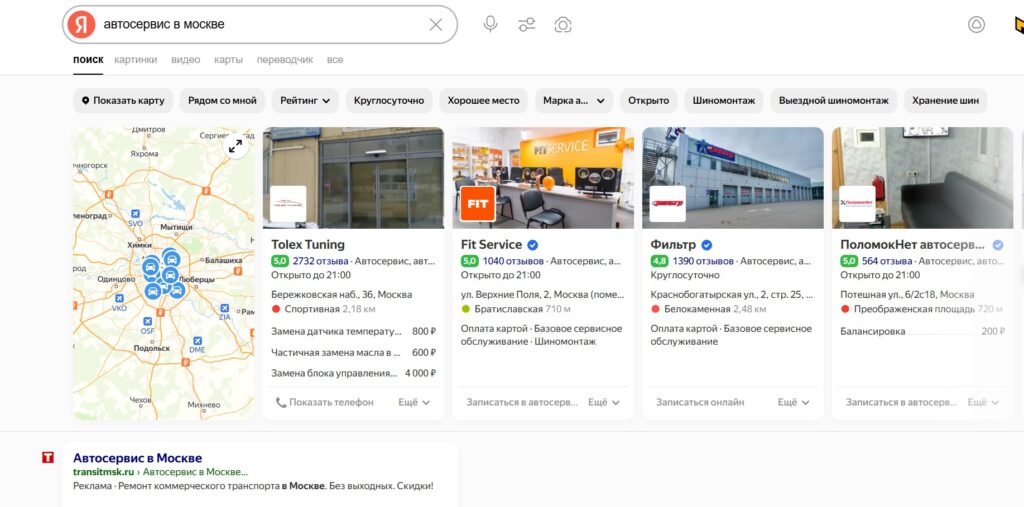Click Замена блока управления 4 000 ₽ row
Image resolution: width=1024 pixels, height=507 pixels.
(353, 374)
